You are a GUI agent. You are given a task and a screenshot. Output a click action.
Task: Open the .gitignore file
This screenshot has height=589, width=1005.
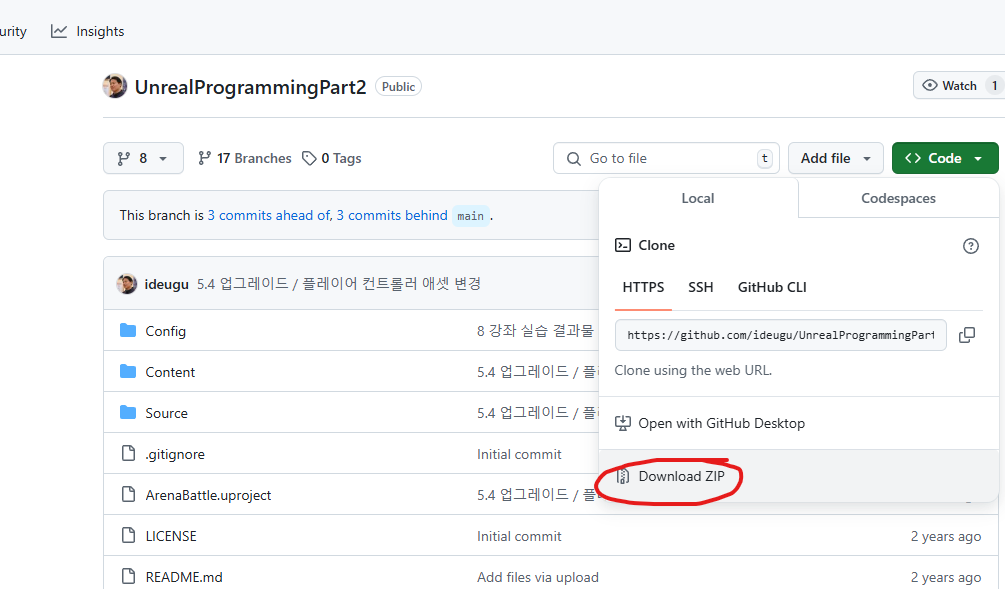[175, 454]
